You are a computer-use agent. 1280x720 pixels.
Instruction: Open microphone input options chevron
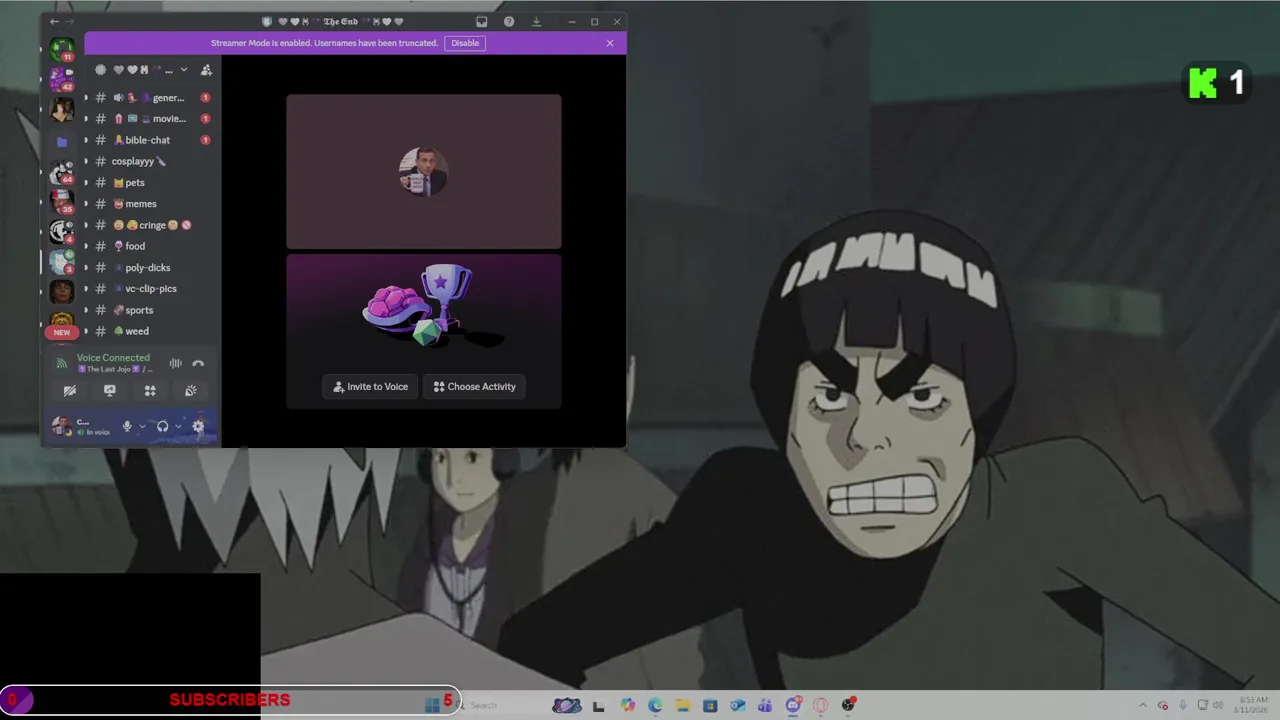[142, 426]
